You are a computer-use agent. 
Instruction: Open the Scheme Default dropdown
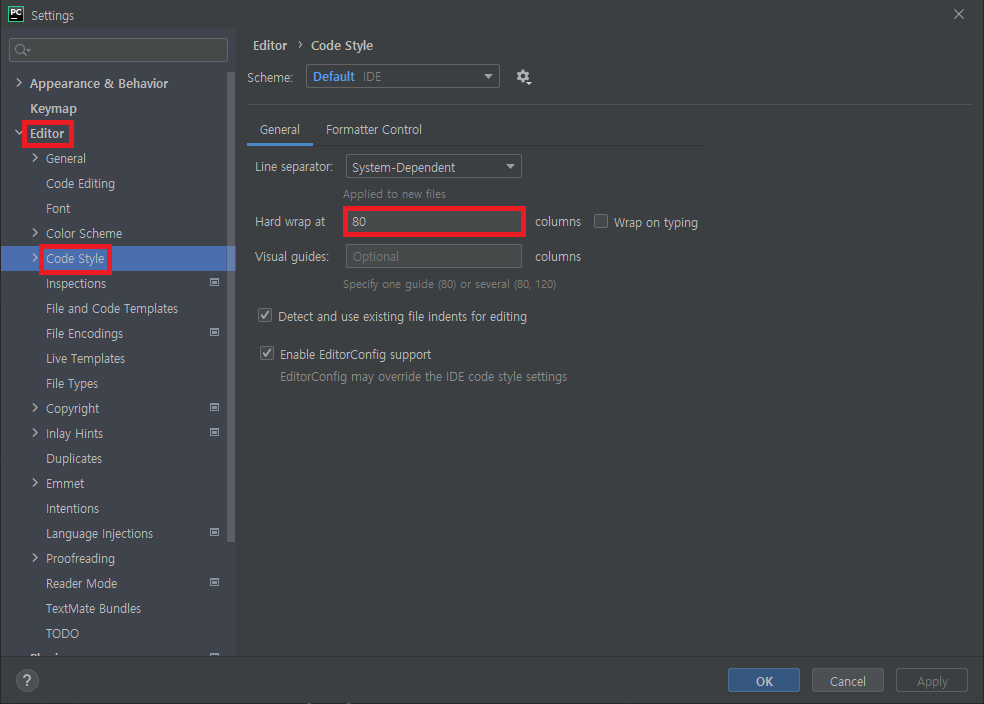click(x=403, y=77)
